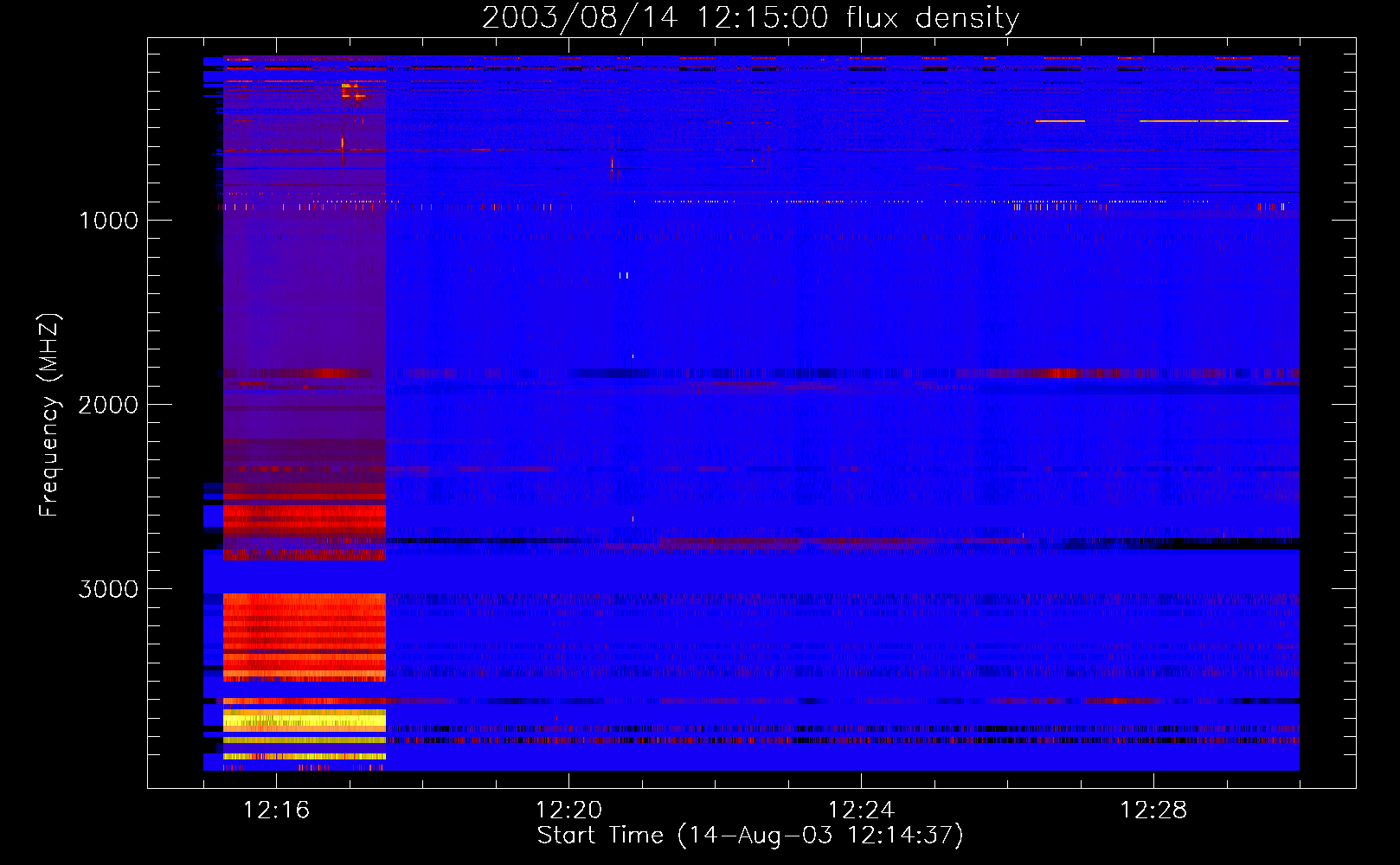This screenshot has height=865, width=1400.
Task: Click the 12:24 time tick label
Action: tap(861, 811)
